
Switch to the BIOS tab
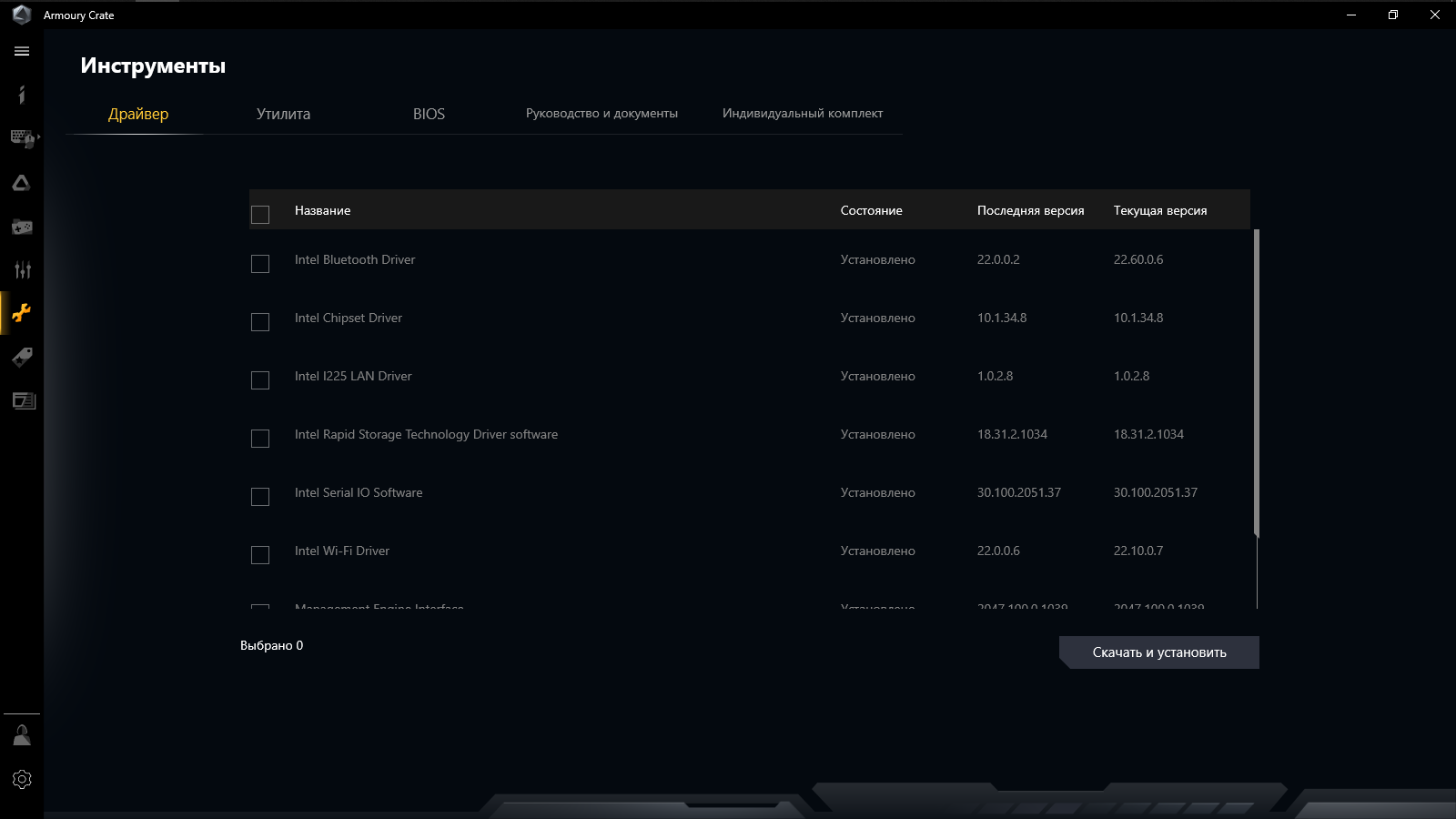pos(428,114)
